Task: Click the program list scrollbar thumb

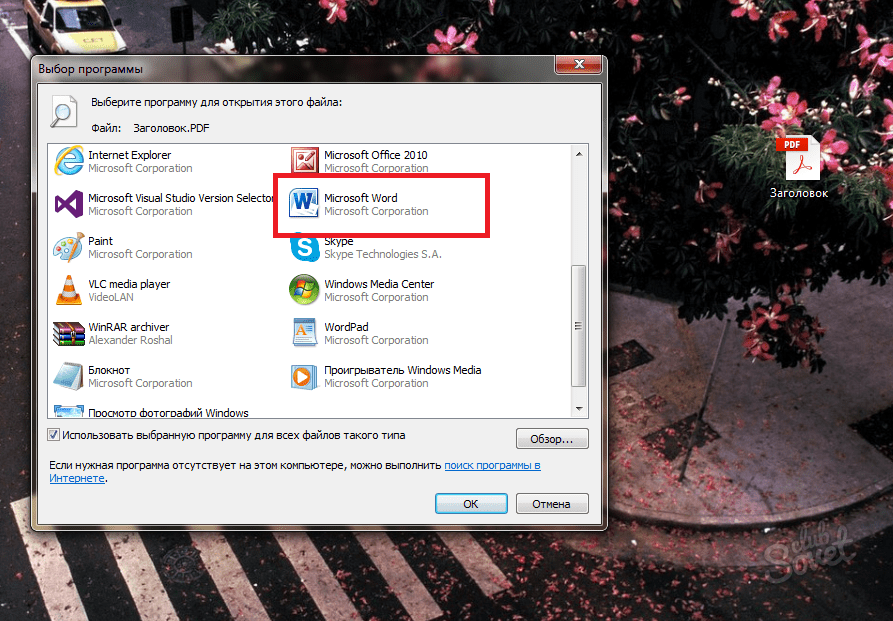Action: (579, 326)
